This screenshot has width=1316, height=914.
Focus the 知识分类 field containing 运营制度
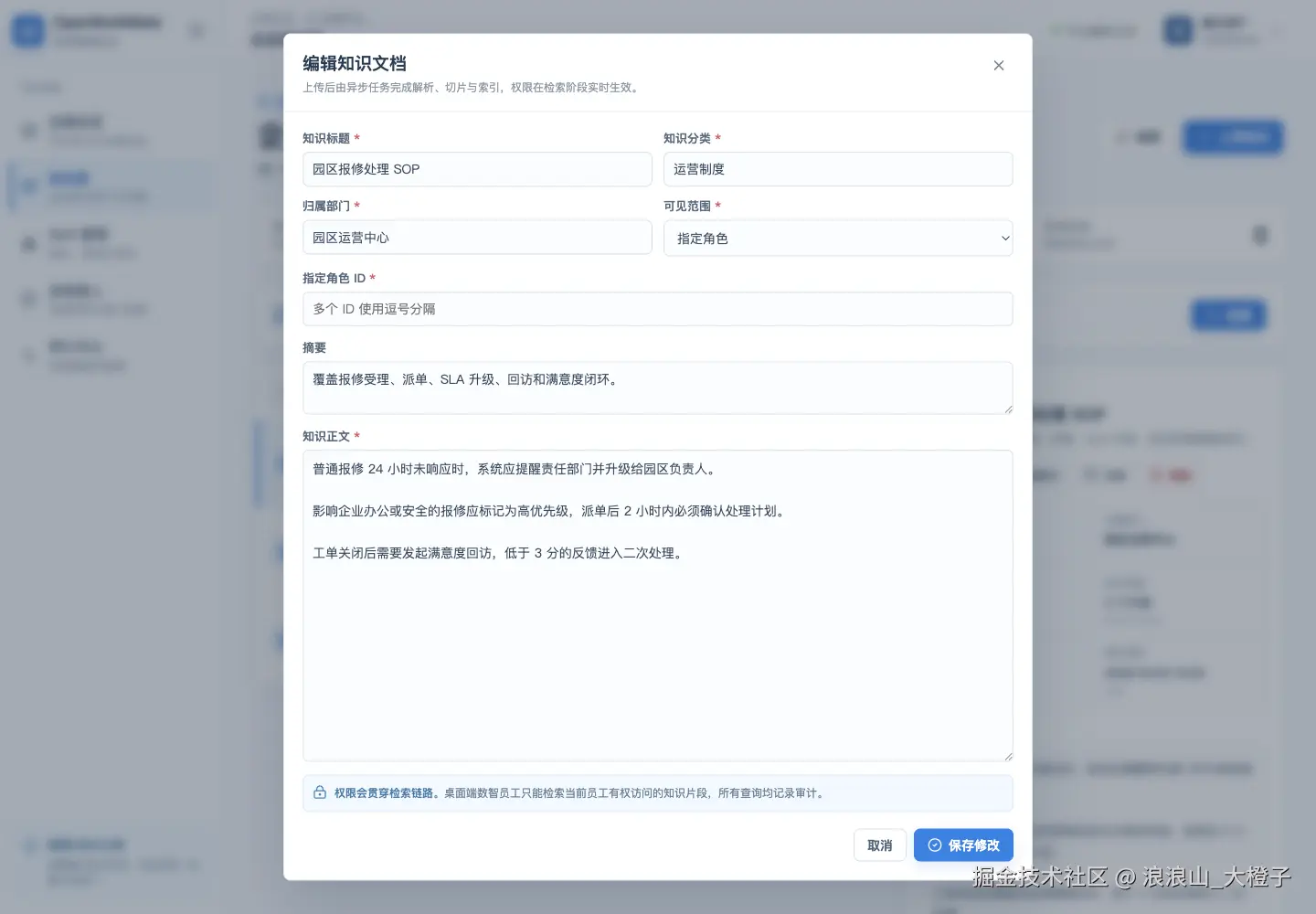[x=838, y=169]
